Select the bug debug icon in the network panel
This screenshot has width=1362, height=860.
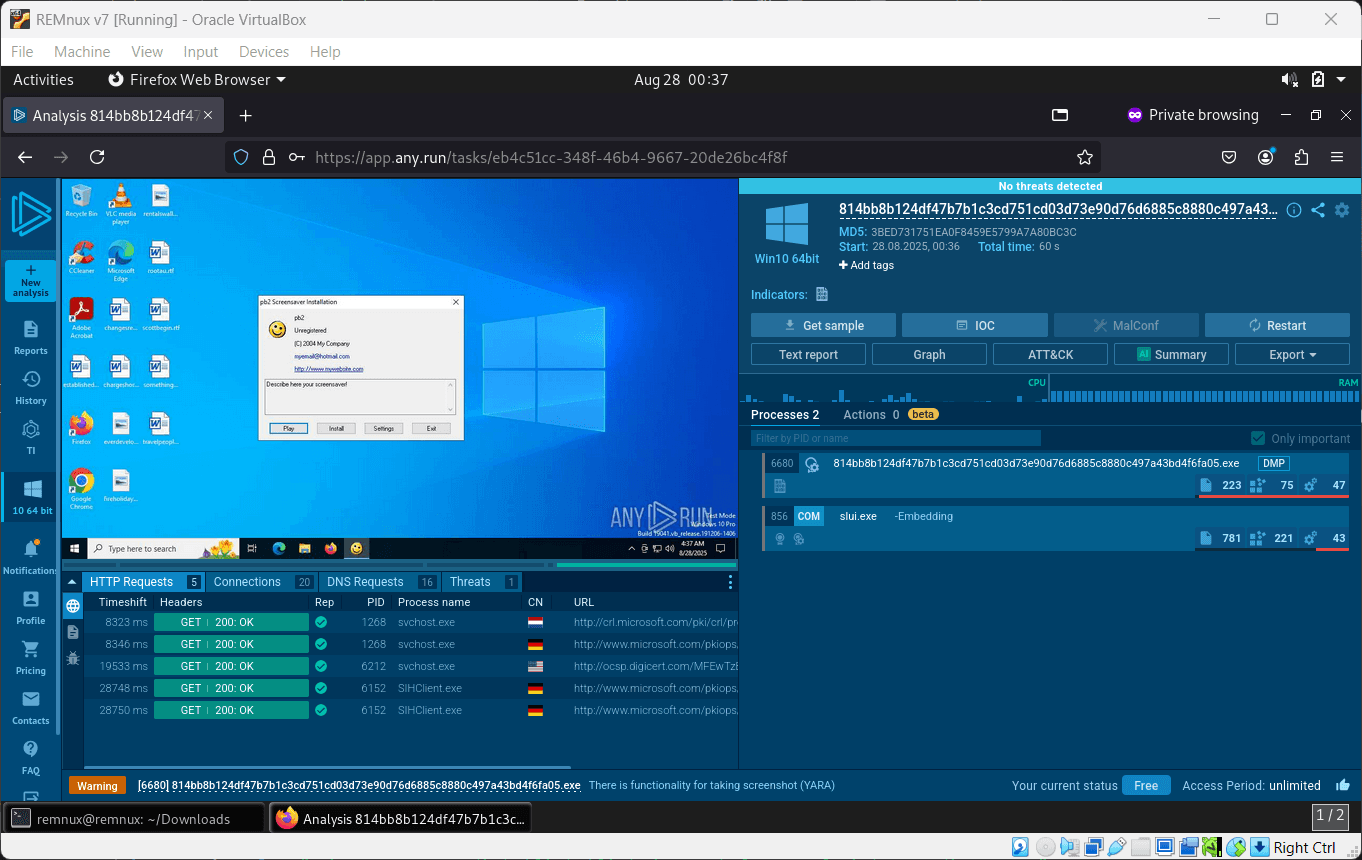(x=73, y=658)
